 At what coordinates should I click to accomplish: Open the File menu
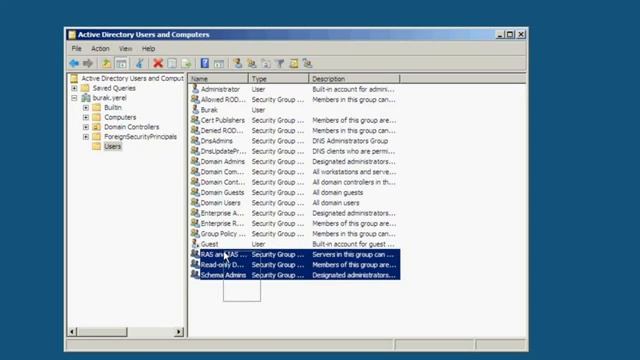[76, 49]
